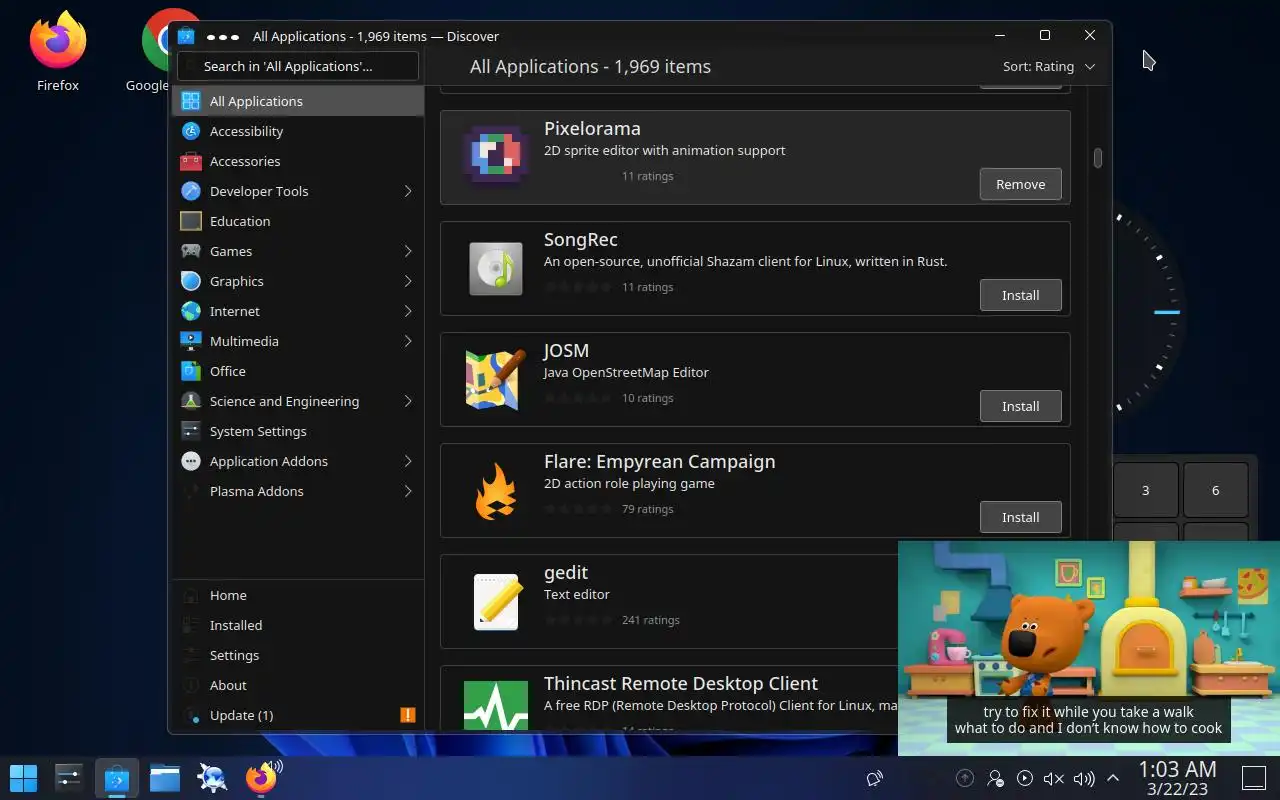Click the SongRec app icon
Image resolution: width=1280 pixels, height=800 pixels.
tap(496, 268)
